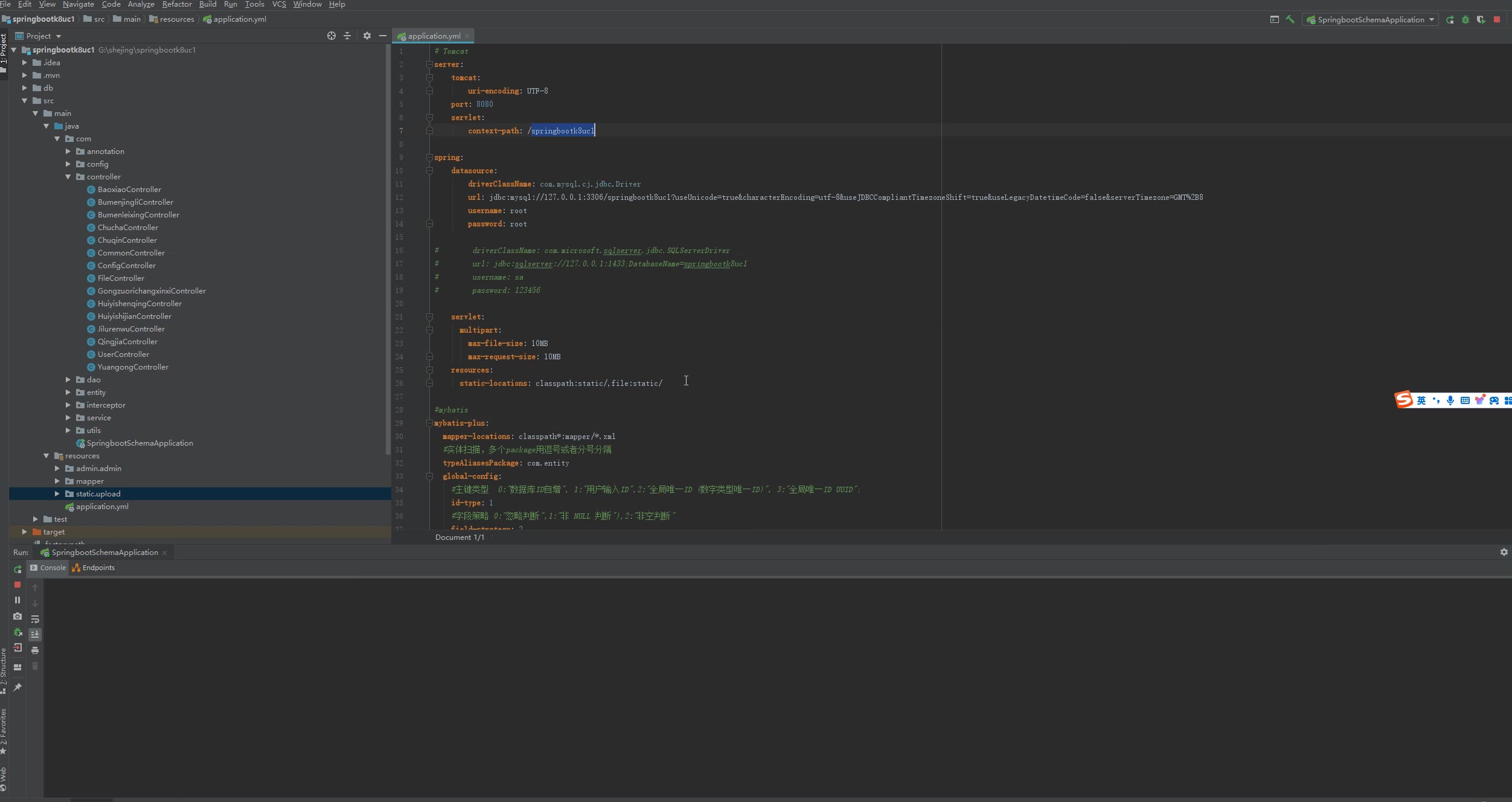
Task: Toggle pin tab in Run panel
Action: 18,687
